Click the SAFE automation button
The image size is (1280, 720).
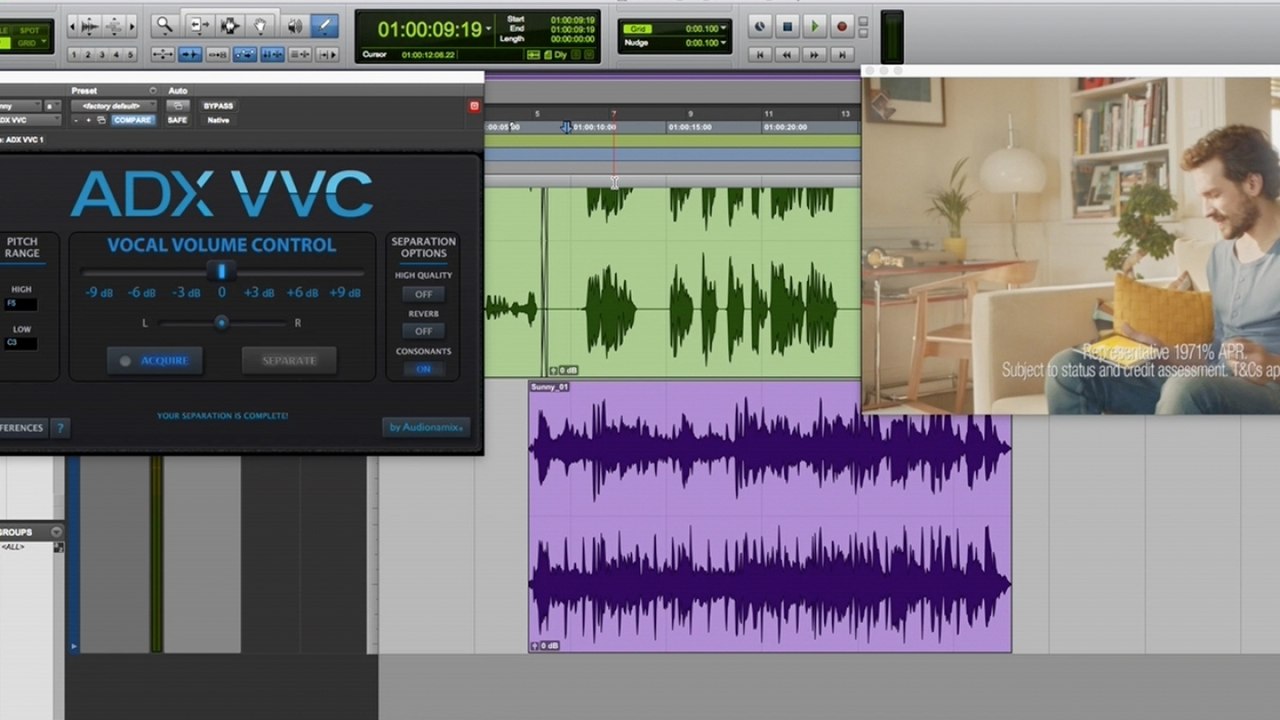coord(177,120)
